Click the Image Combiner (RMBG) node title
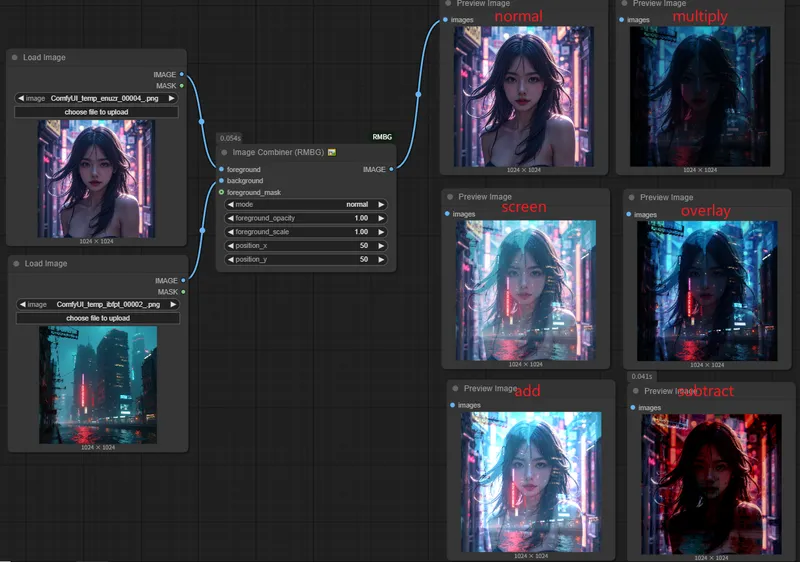The width and height of the screenshot is (800, 562). click(279, 153)
